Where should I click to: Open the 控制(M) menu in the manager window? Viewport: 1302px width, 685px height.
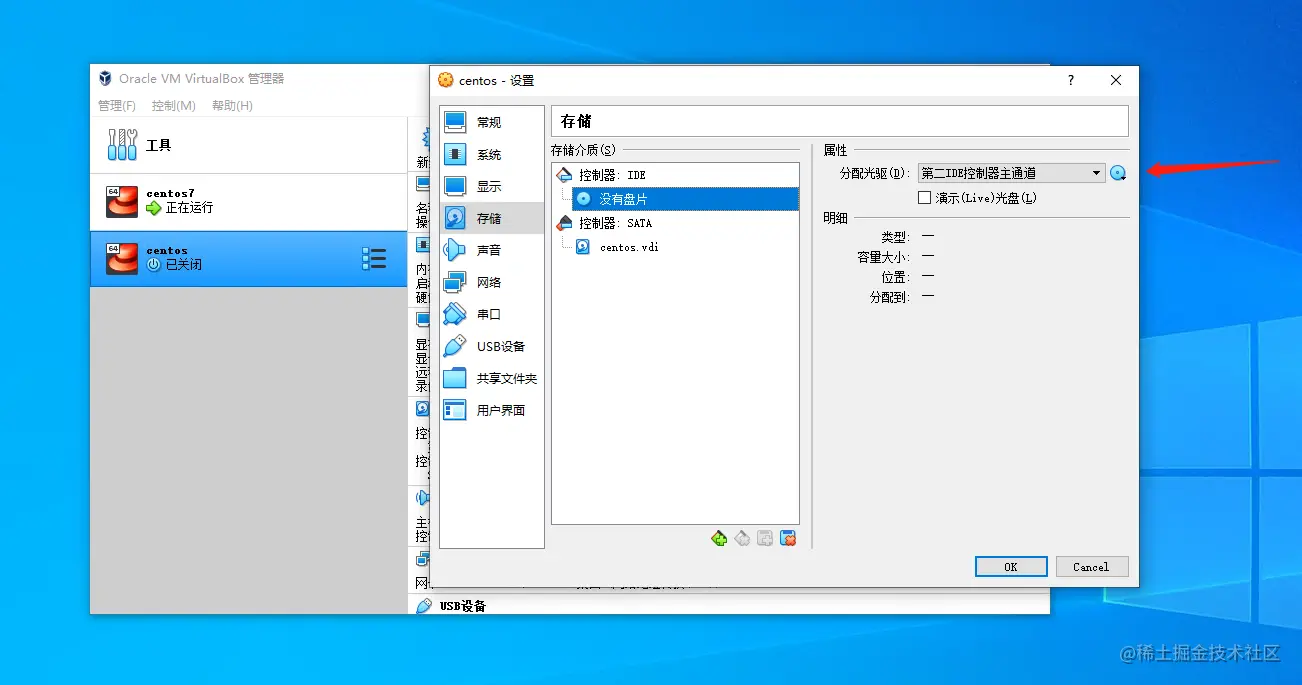click(x=174, y=105)
